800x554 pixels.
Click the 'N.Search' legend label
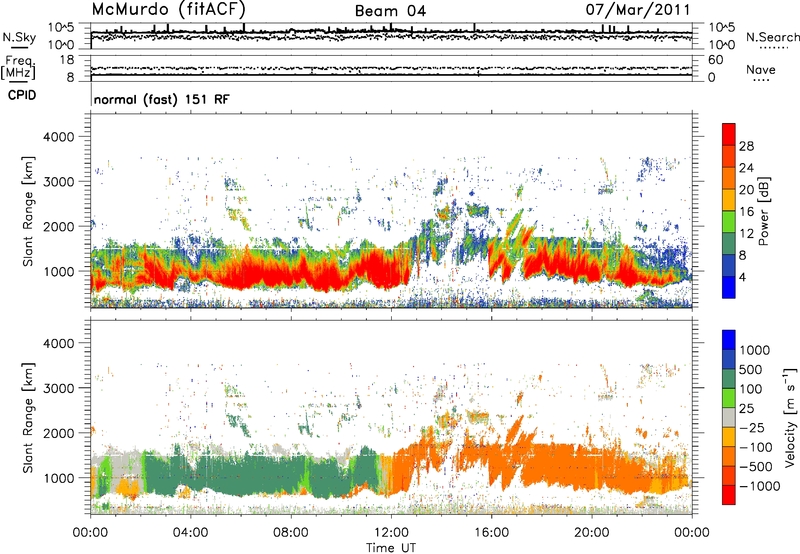pyautogui.click(x=773, y=37)
